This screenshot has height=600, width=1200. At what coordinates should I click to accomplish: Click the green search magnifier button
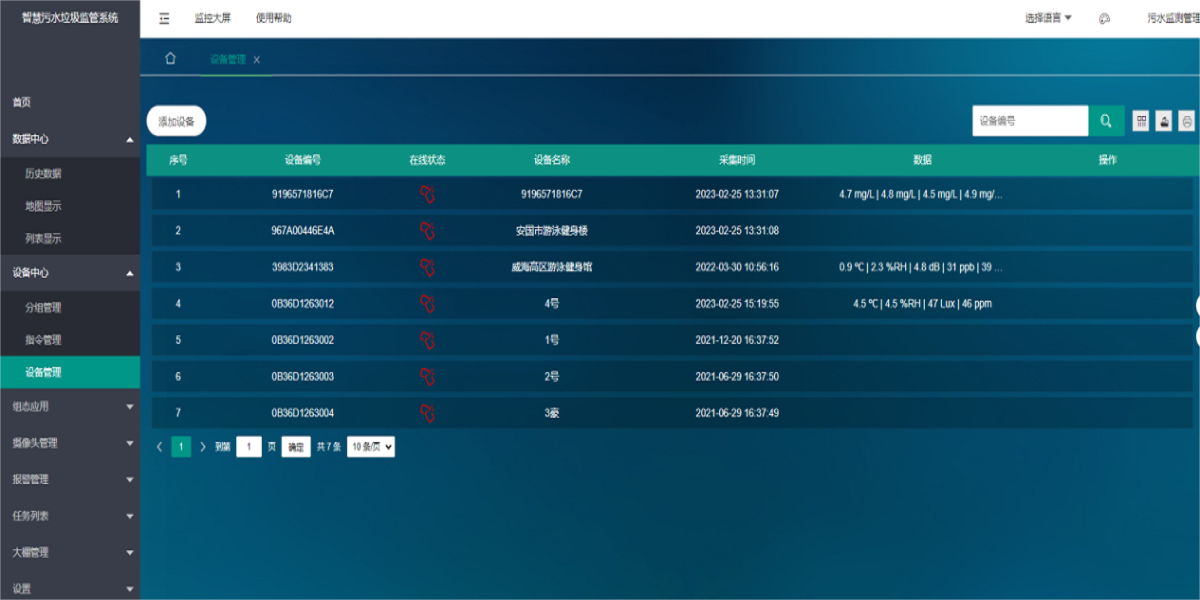(x=1106, y=121)
